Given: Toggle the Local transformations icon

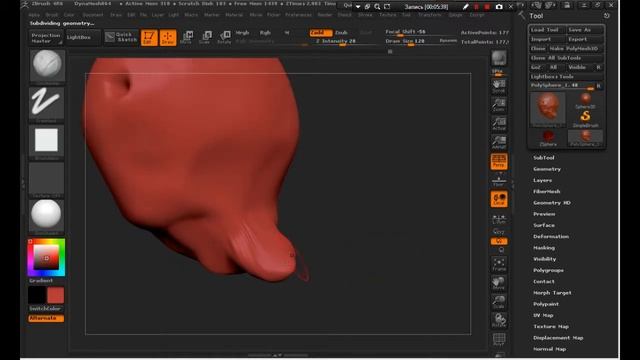Looking at the screenshot, I should pyautogui.click(x=499, y=199).
